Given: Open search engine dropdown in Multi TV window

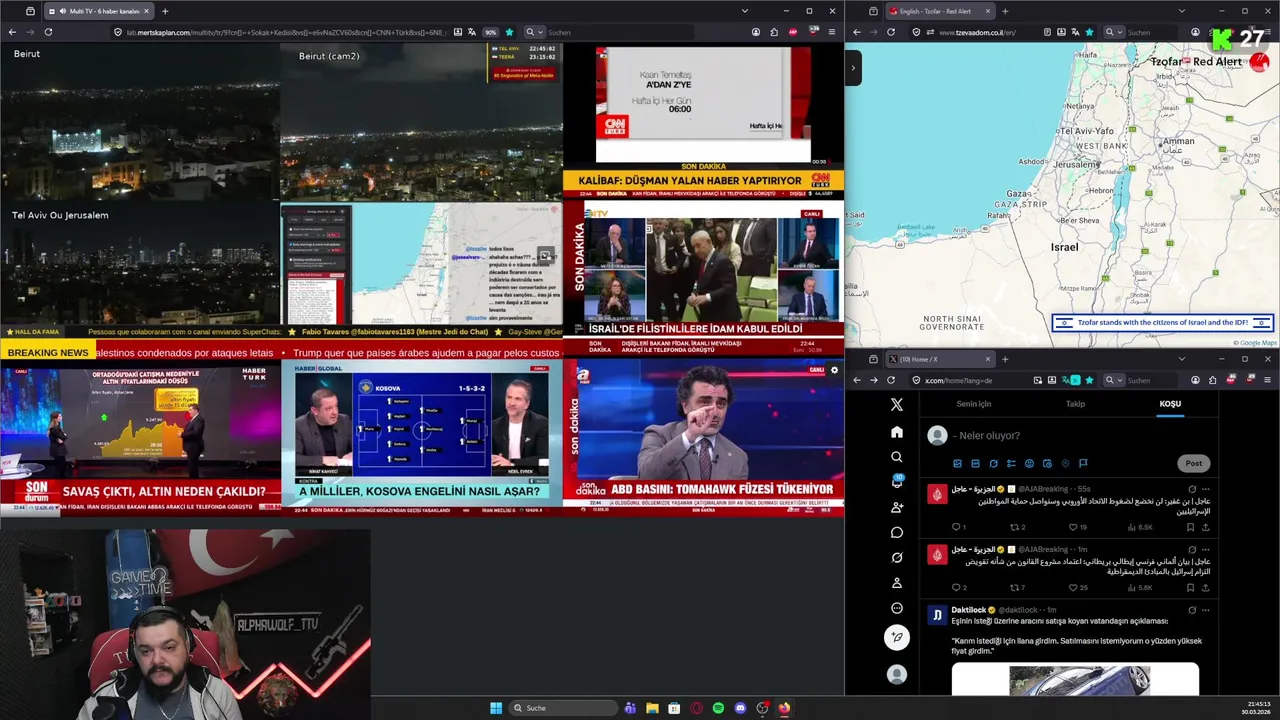Looking at the screenshot, I should tap(533, 32).
